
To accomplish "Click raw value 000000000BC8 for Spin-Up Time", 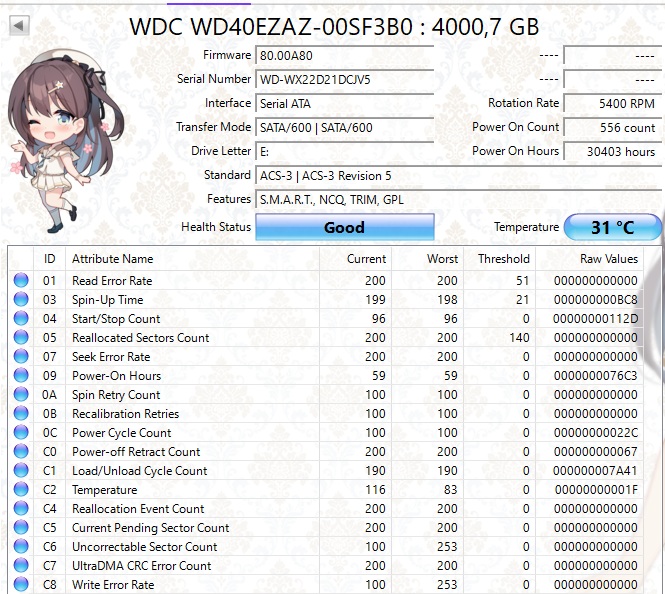I will click(595, 300).
